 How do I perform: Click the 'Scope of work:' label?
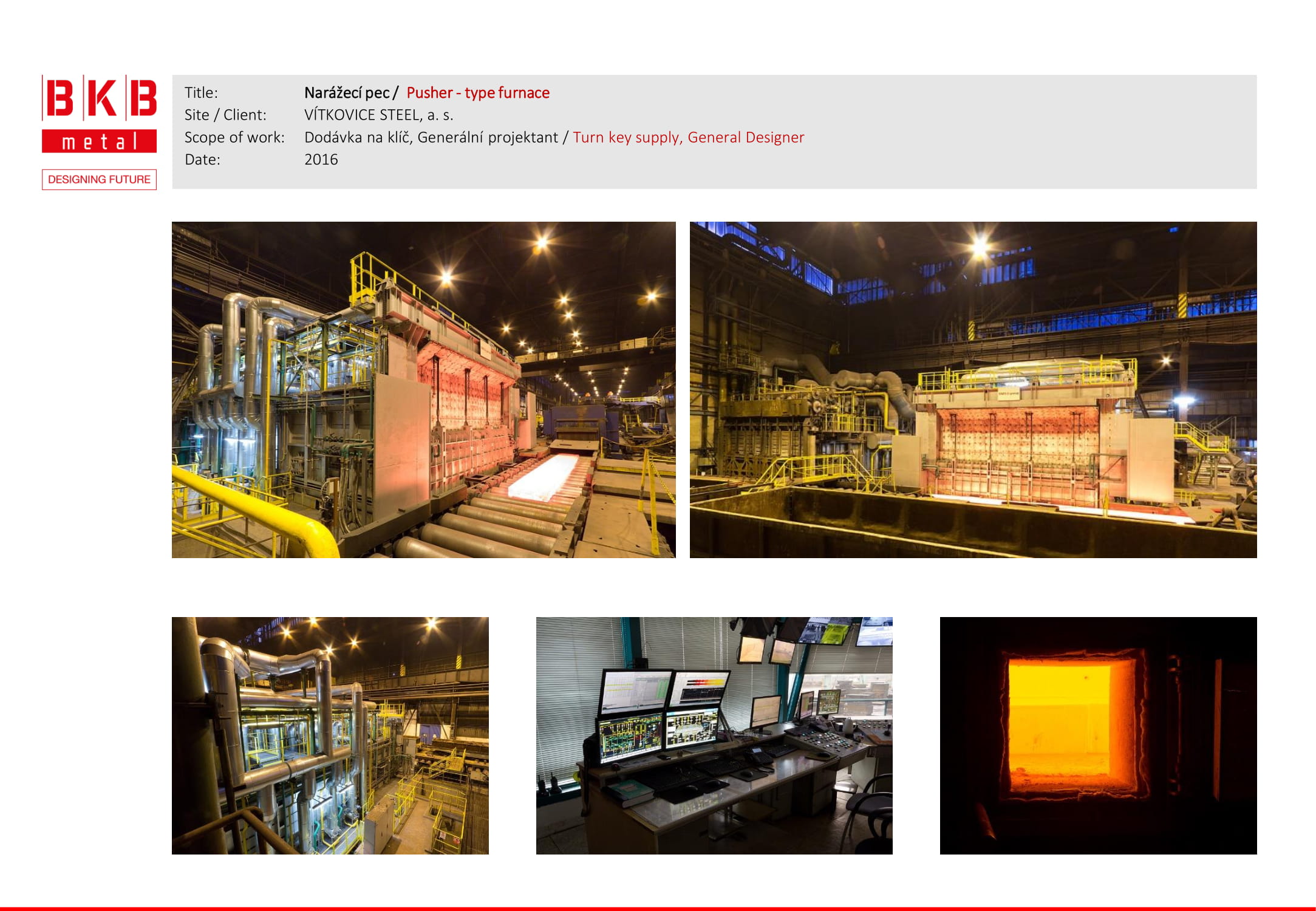pyautogui.click(x=234, y=138)
